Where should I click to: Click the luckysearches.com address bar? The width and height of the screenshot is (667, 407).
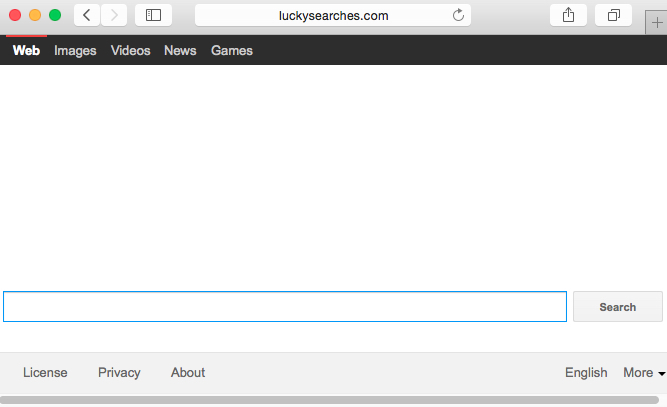pos(333,15)
